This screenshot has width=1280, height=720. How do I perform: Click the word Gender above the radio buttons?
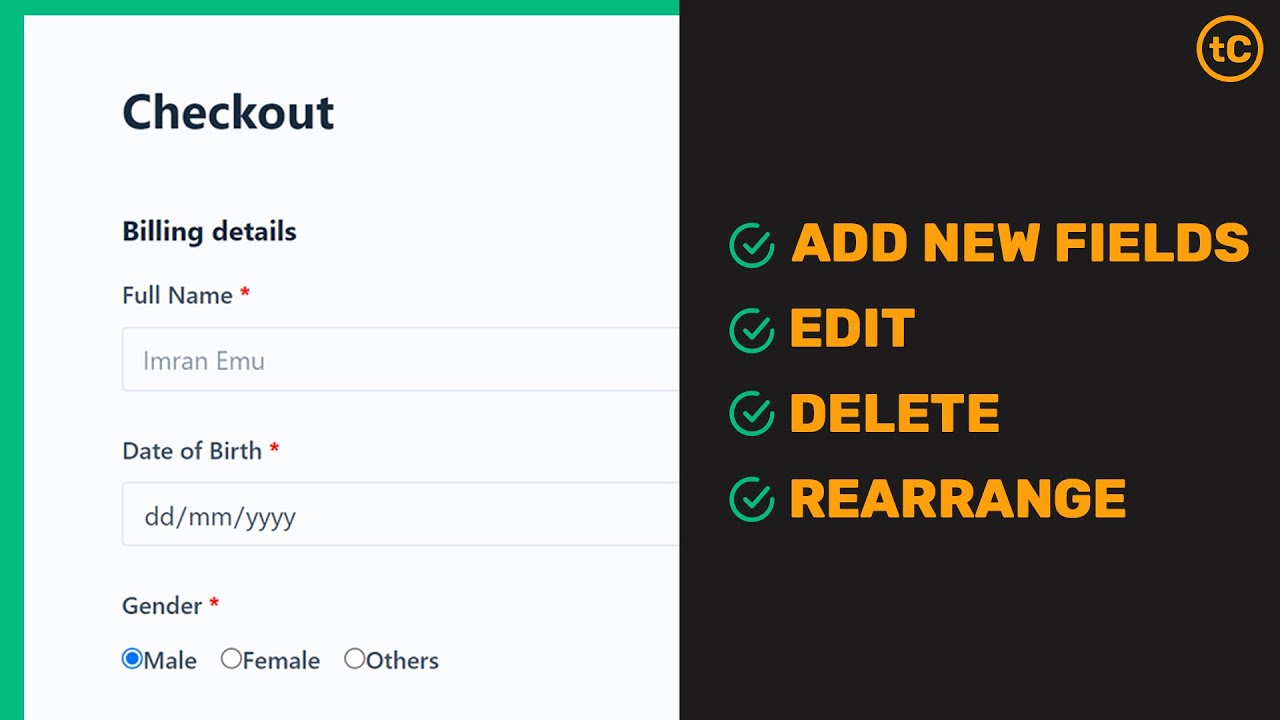click(162, 605)
